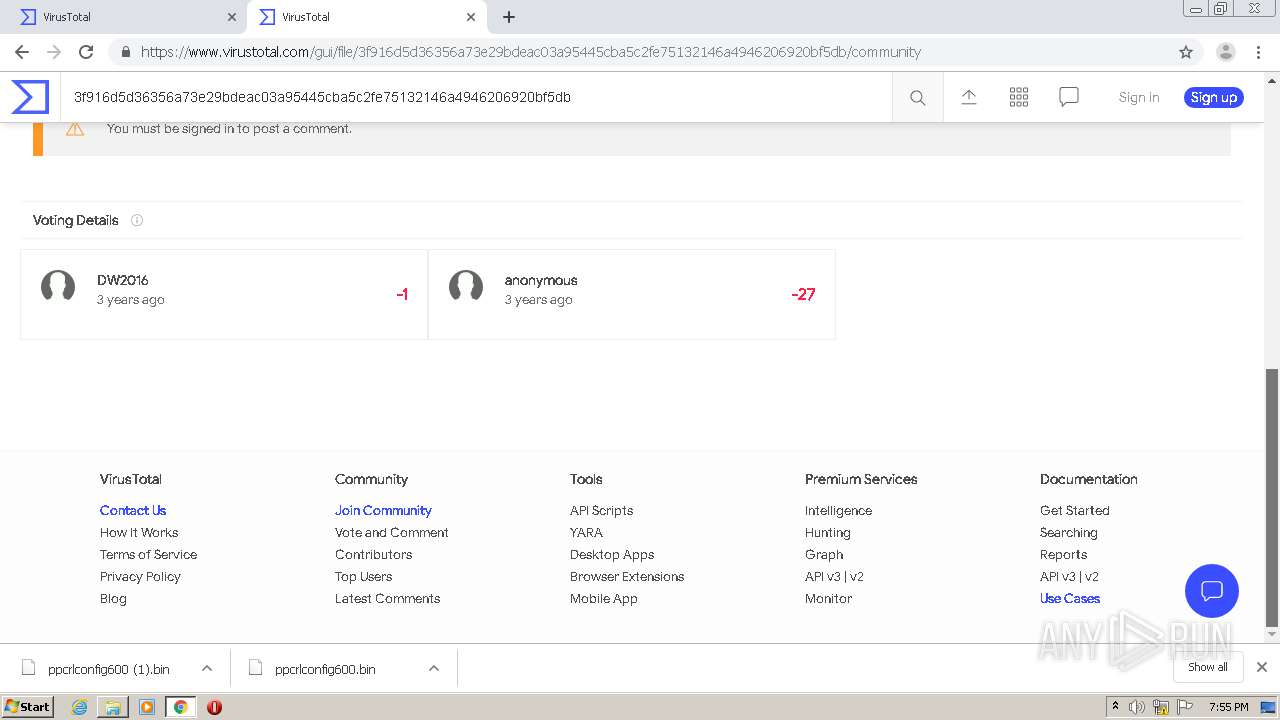
Task: Open Desktop Apps link
Action: pyautogui.click(x=612, y=554)
